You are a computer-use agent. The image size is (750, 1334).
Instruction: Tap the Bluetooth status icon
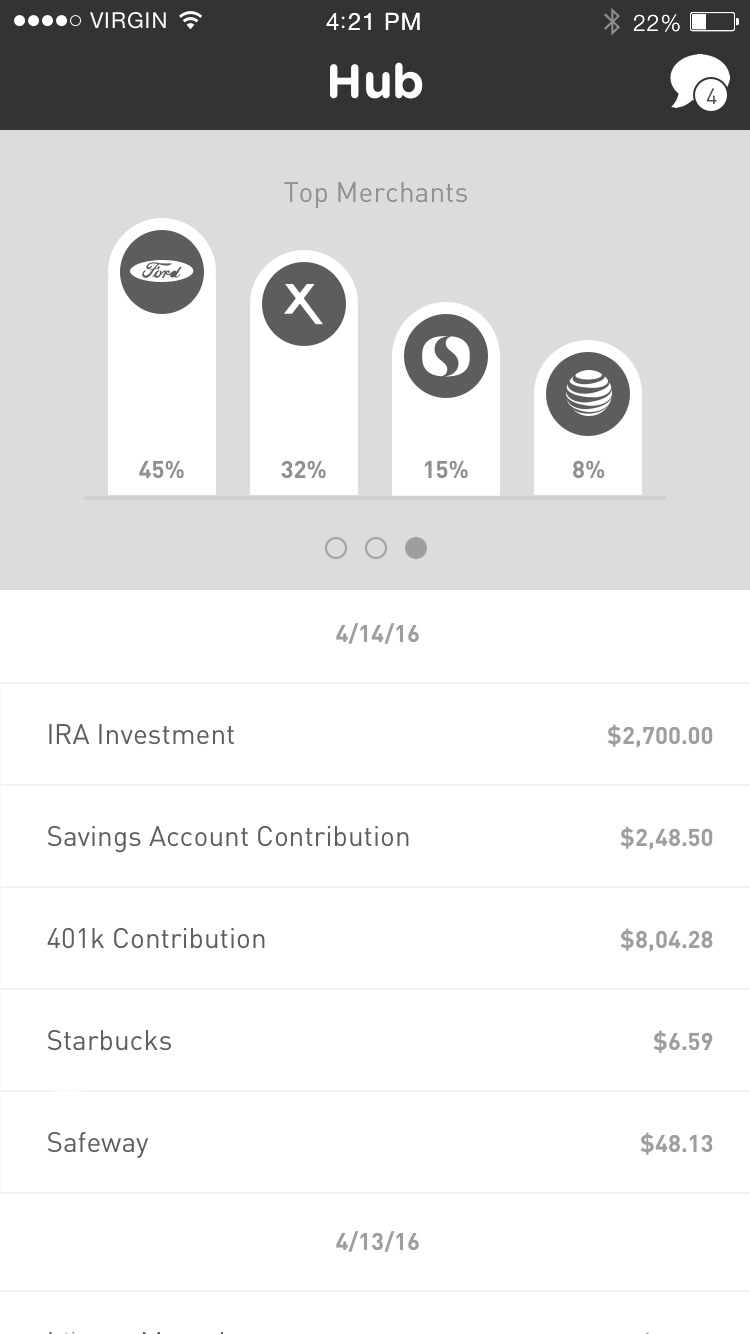(612, 22)
